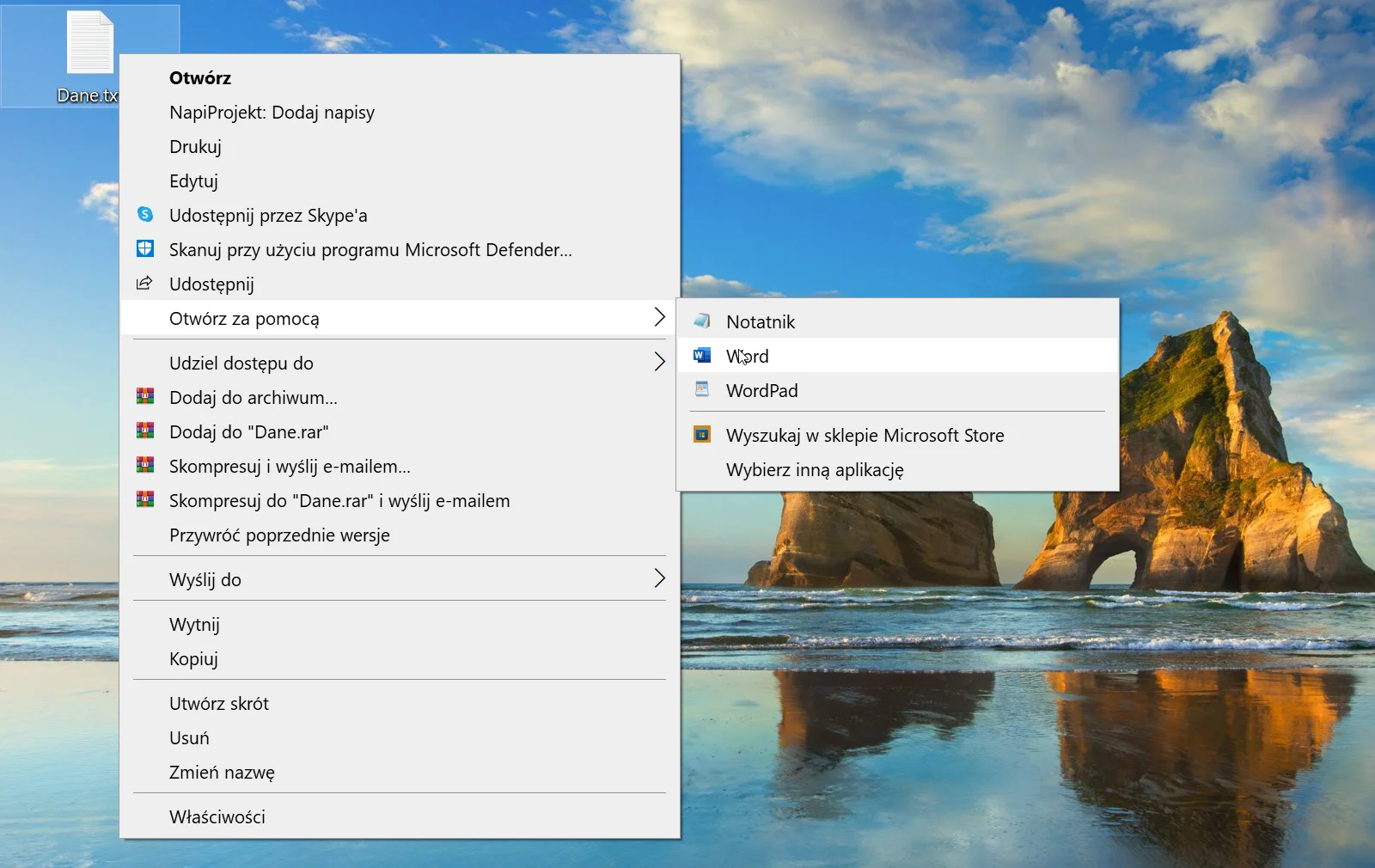Click the share icon next to Udostępnij
This screenshot has width=1375, height=868.
point(145,283)
